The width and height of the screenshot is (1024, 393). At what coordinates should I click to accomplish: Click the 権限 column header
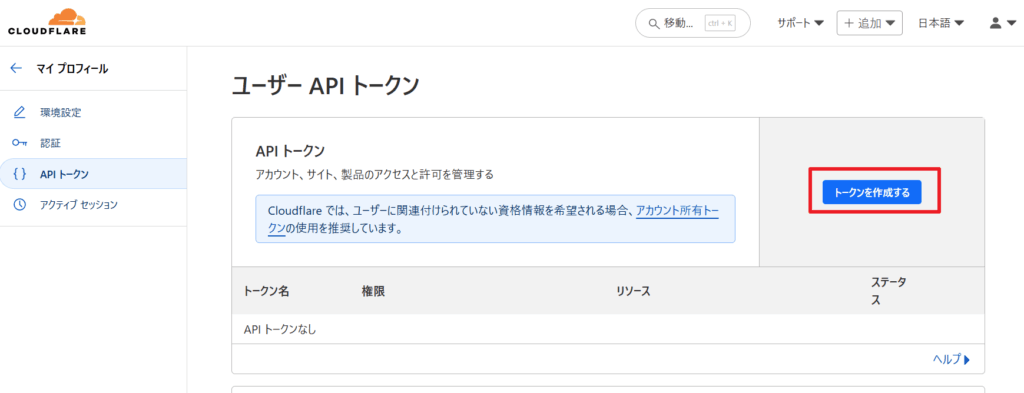373,291
